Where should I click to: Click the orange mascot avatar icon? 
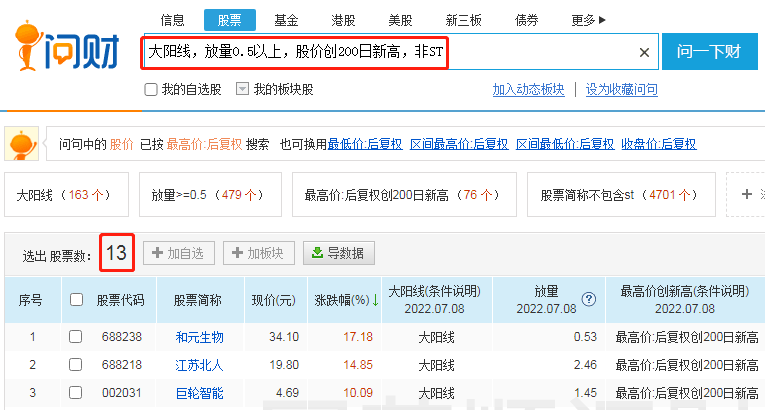pos(22,144)
